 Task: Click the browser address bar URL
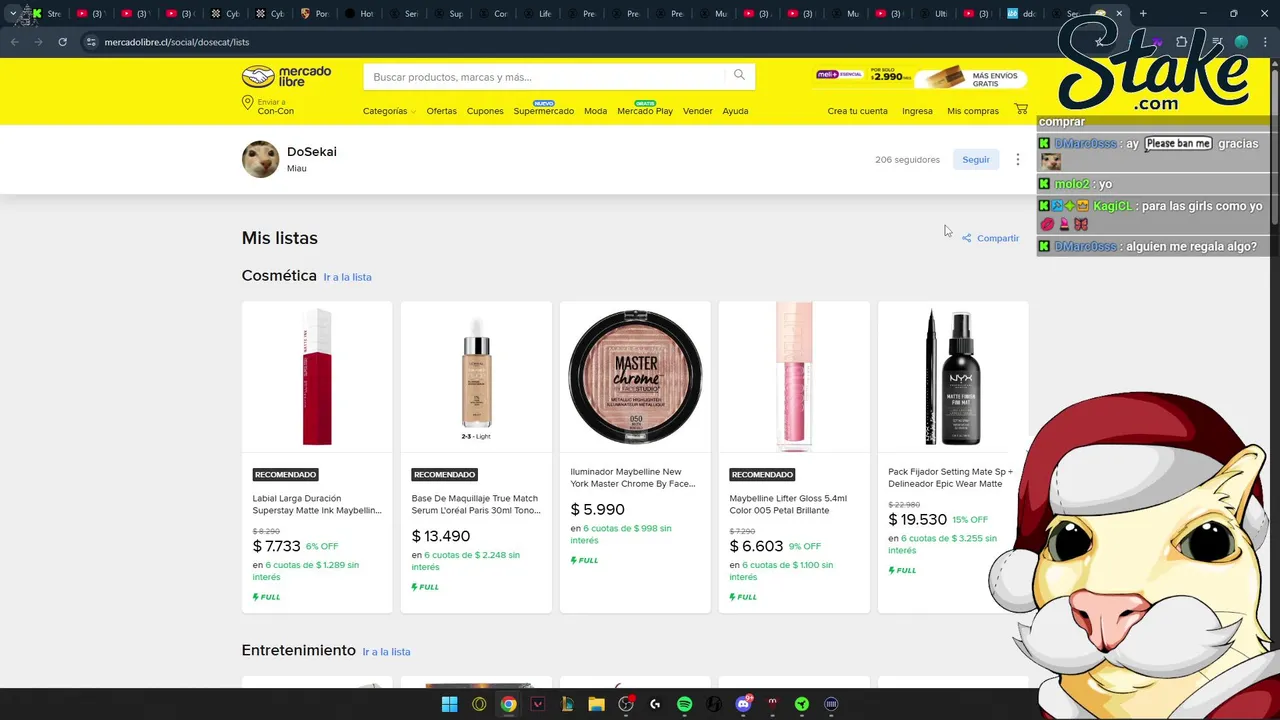[177, 42]
